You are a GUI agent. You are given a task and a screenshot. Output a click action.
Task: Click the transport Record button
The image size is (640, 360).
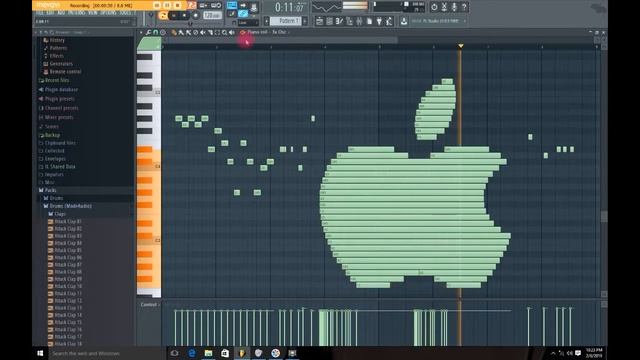(196, 15)
